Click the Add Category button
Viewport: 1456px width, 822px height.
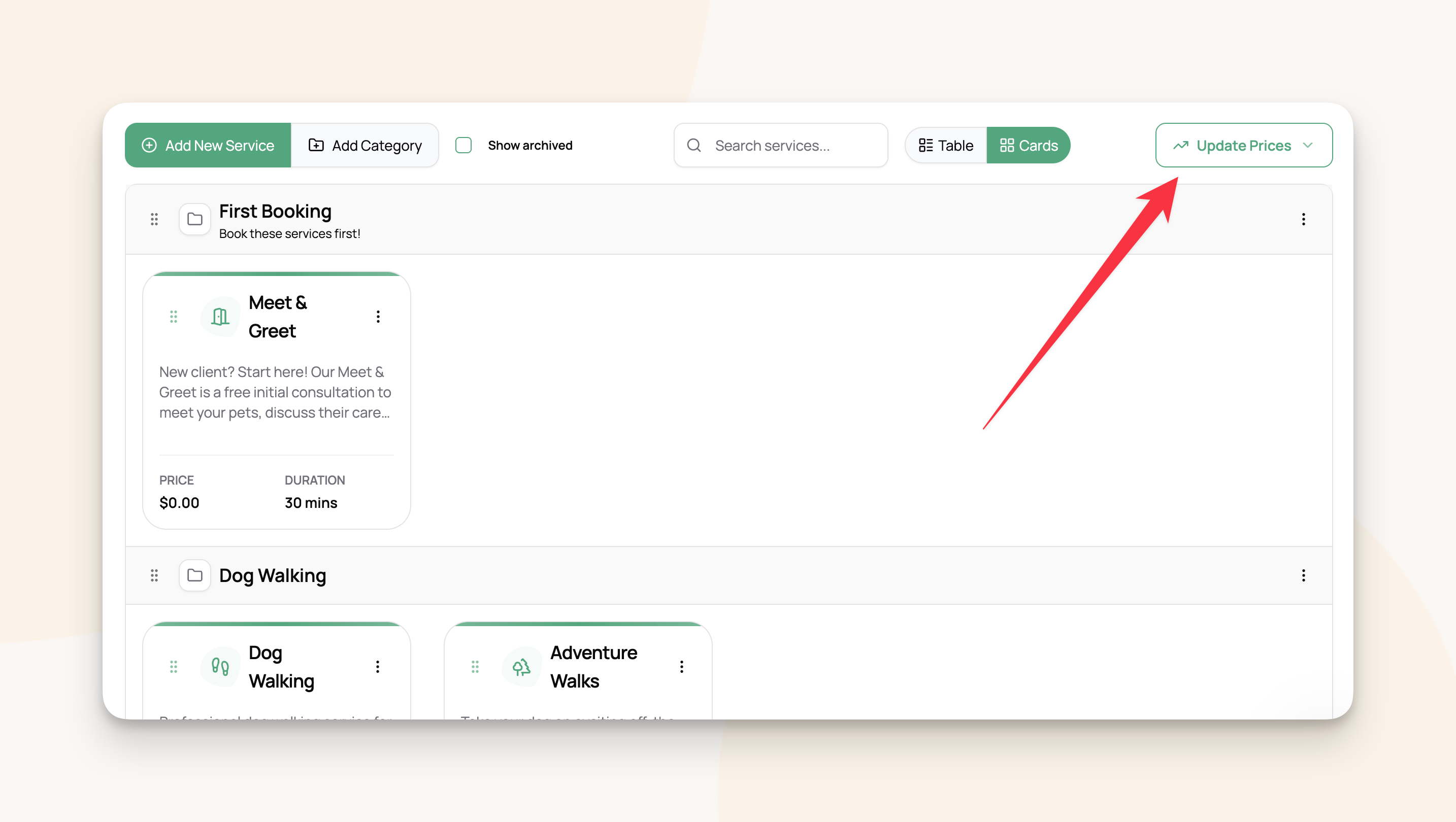[365, 145]
